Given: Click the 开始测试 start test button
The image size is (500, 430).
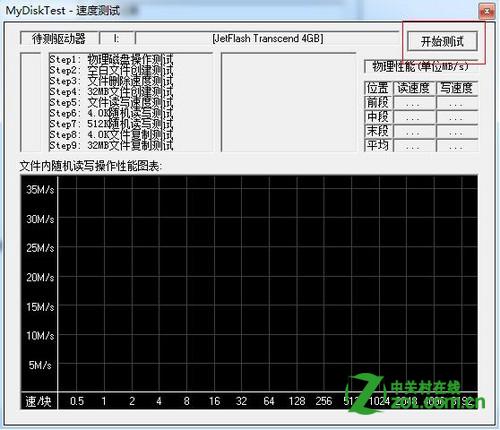Looking at the screenshot, I should tap(442, 41).
